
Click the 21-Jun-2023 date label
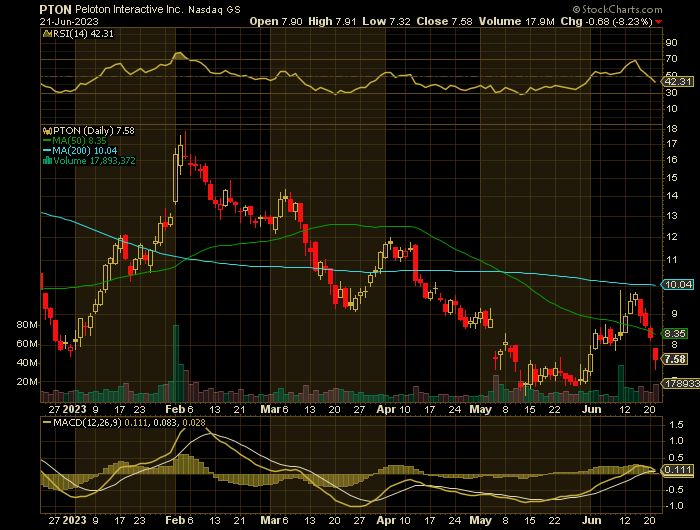click(x=69, y=21)
